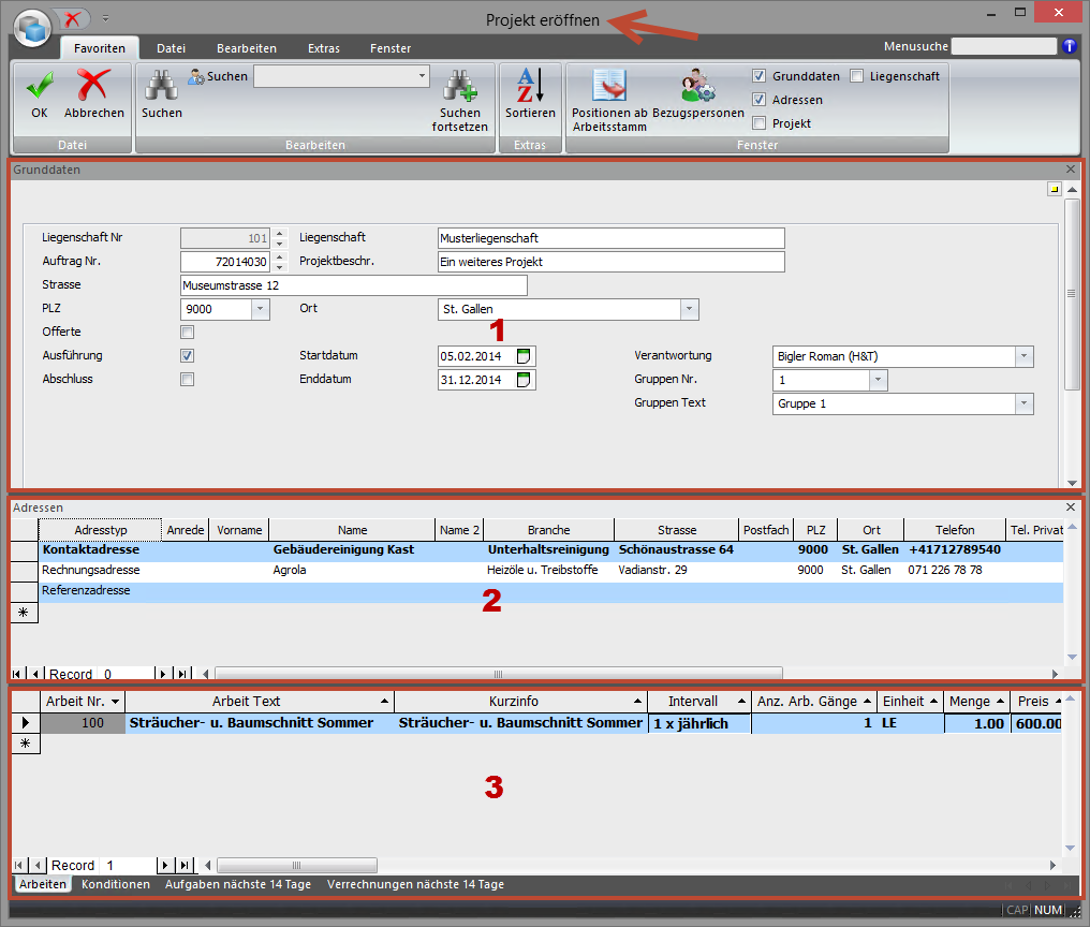
Task: Click the Kurzinfo column header
Action: click(x=521, y=702)
